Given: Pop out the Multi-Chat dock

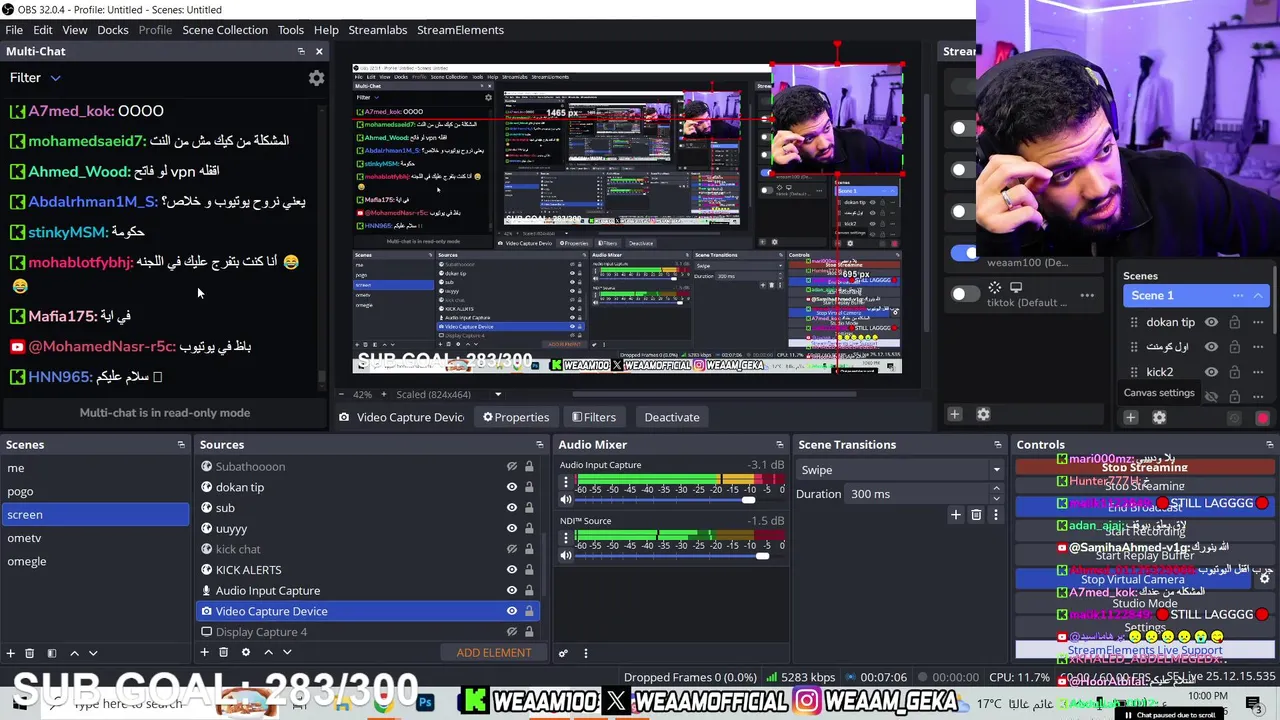Looking at the screenshot, I should point(301,51).
